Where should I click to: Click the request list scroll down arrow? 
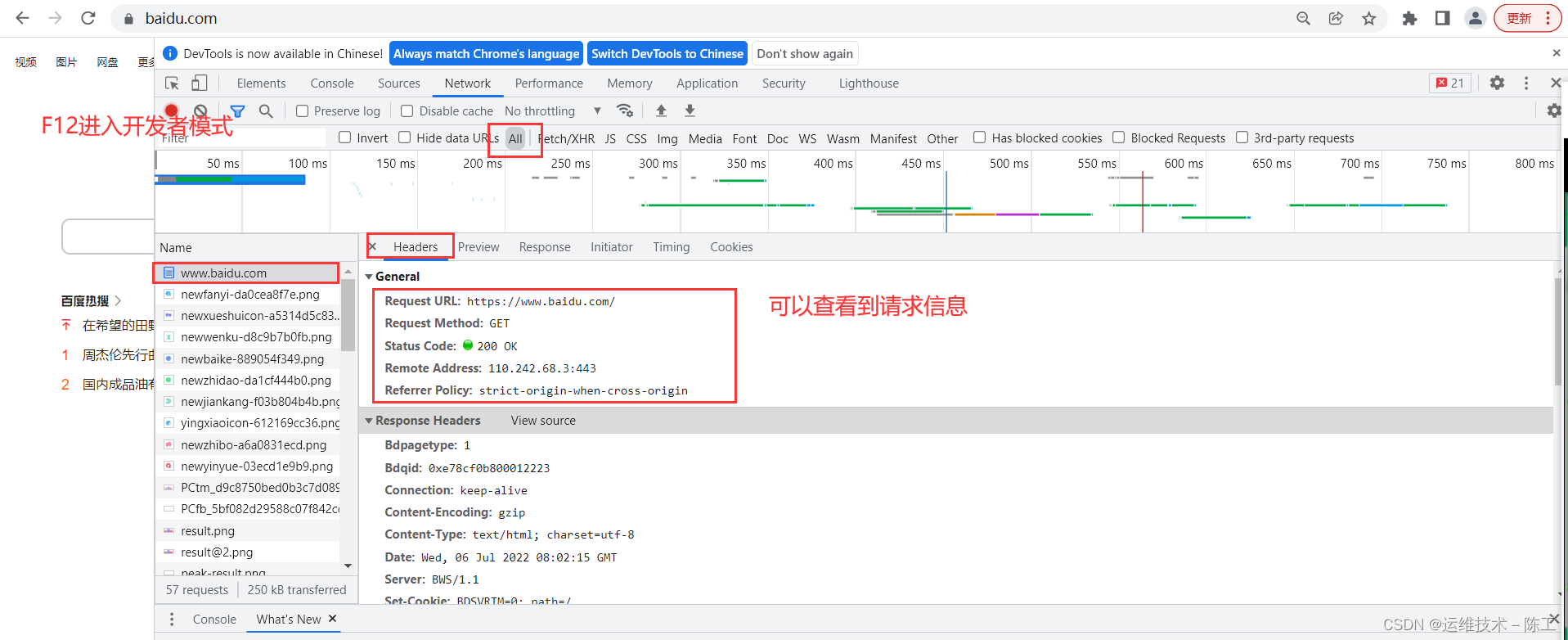tap(348, 566)
